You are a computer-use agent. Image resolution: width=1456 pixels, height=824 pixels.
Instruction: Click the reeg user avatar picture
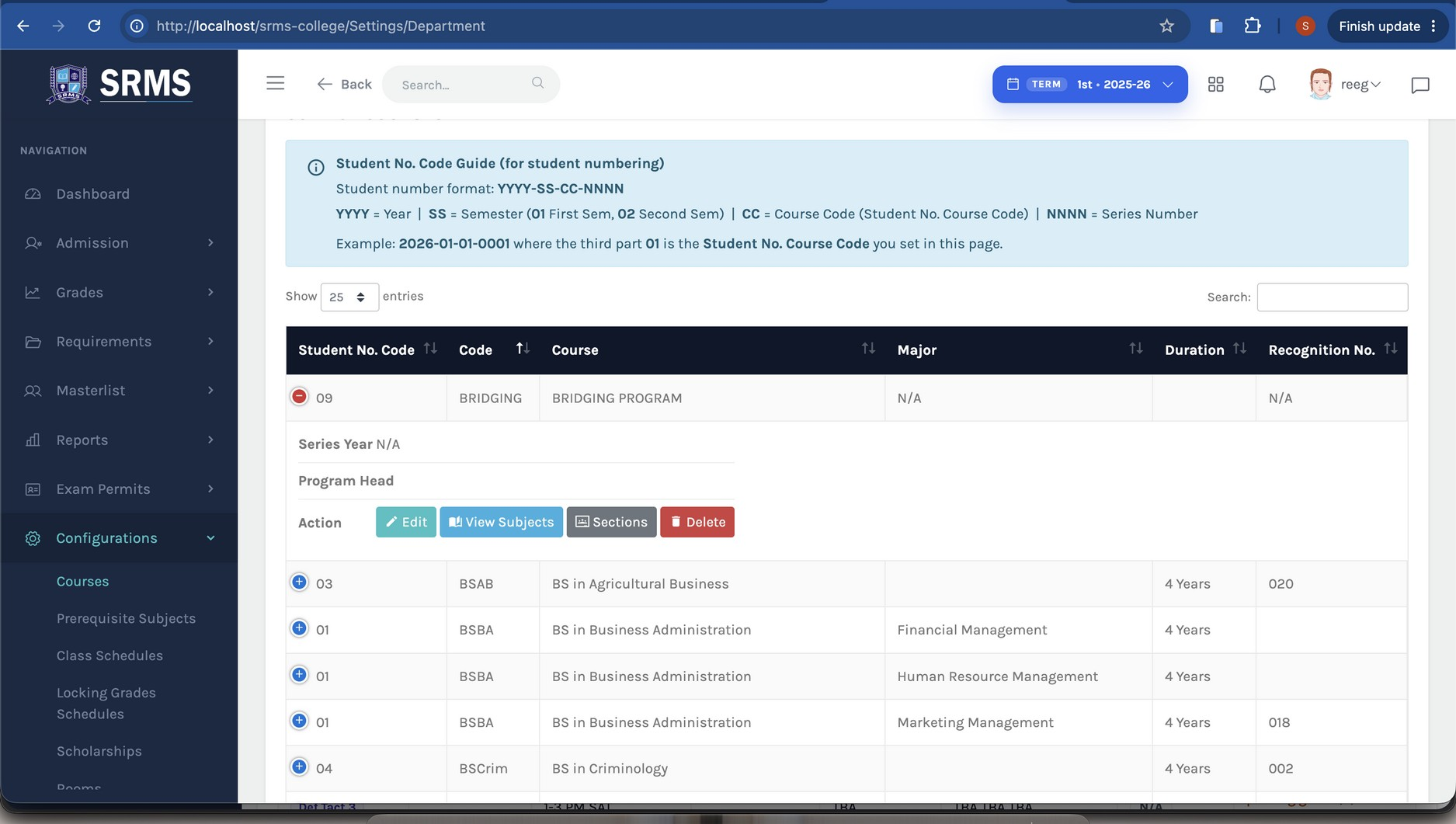coord(1320,84)
